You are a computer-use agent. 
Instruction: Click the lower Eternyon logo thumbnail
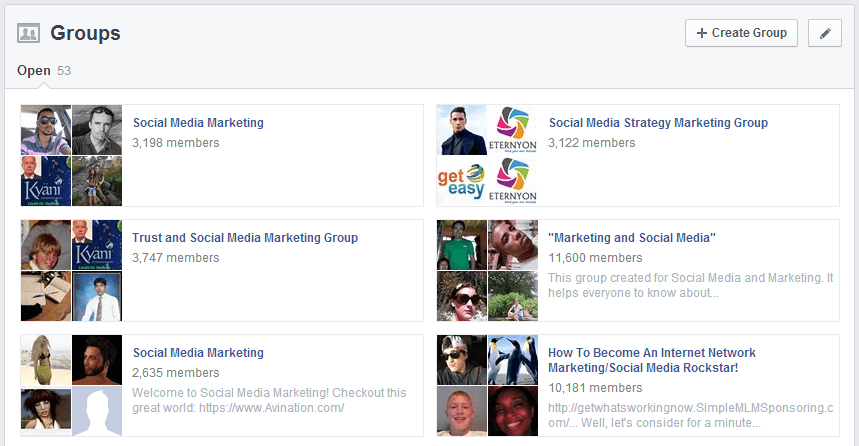coord(513,181)
